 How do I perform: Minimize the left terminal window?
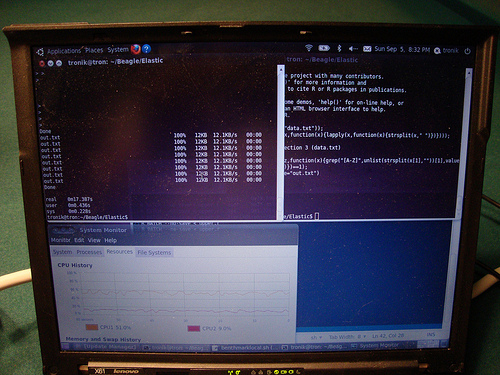(50, 63)
